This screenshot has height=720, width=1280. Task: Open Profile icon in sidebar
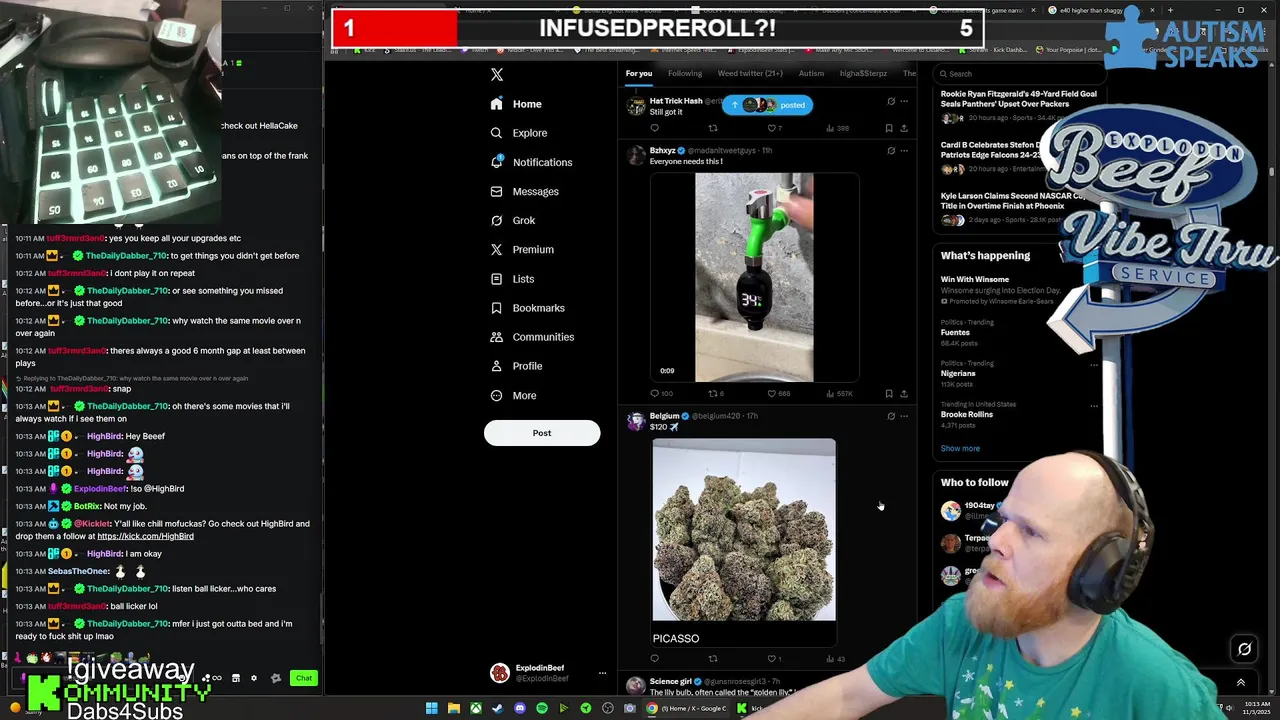[x=496, y=366]
